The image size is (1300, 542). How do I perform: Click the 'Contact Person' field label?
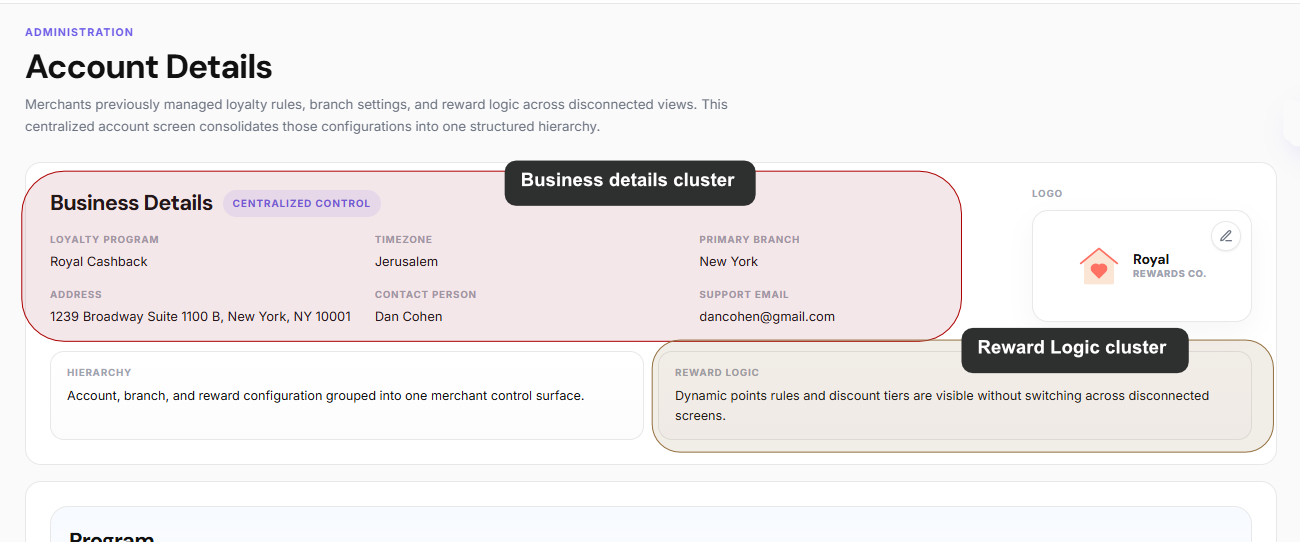(425, 294)
